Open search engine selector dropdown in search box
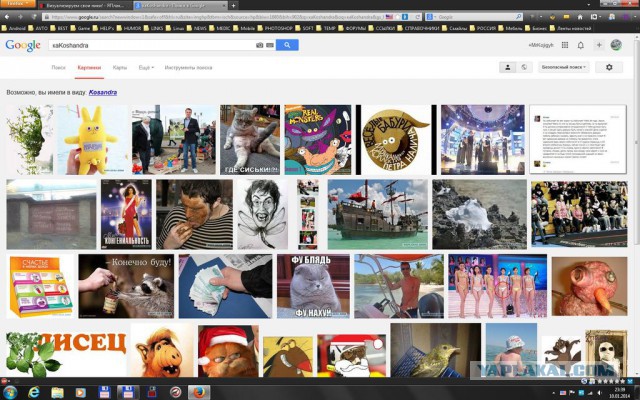 click(x=430, y=17)
